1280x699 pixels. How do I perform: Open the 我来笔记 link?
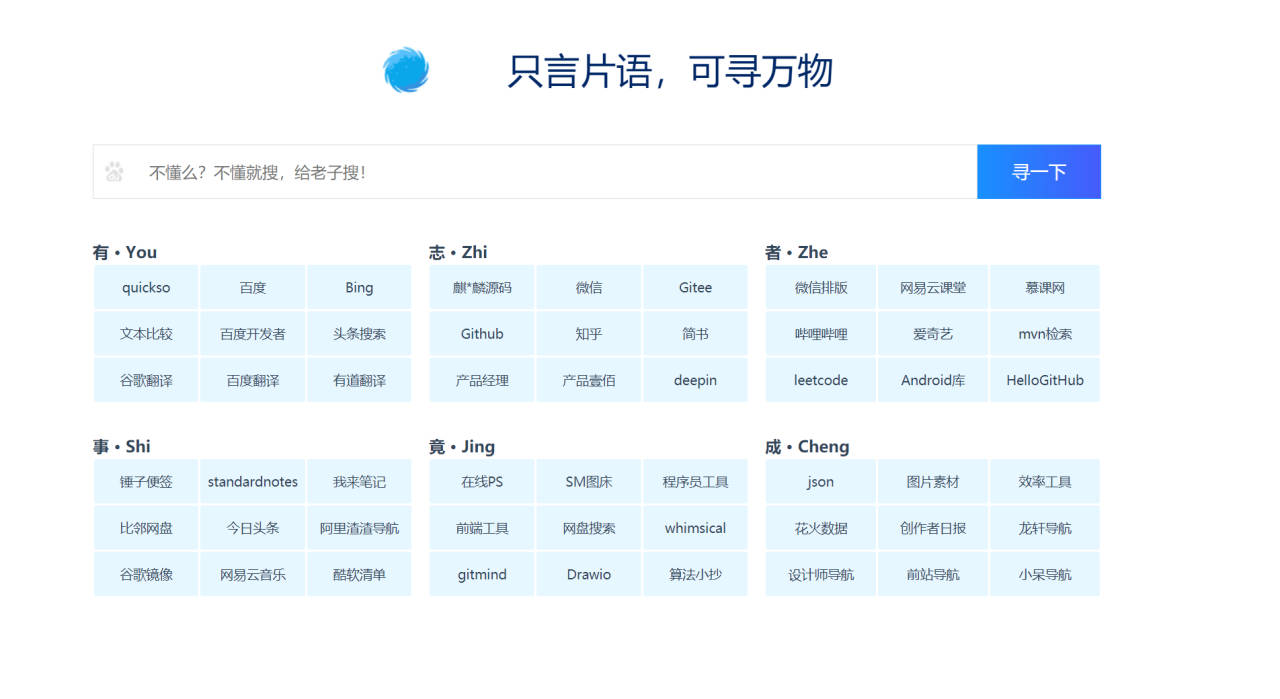pos(359,481)
